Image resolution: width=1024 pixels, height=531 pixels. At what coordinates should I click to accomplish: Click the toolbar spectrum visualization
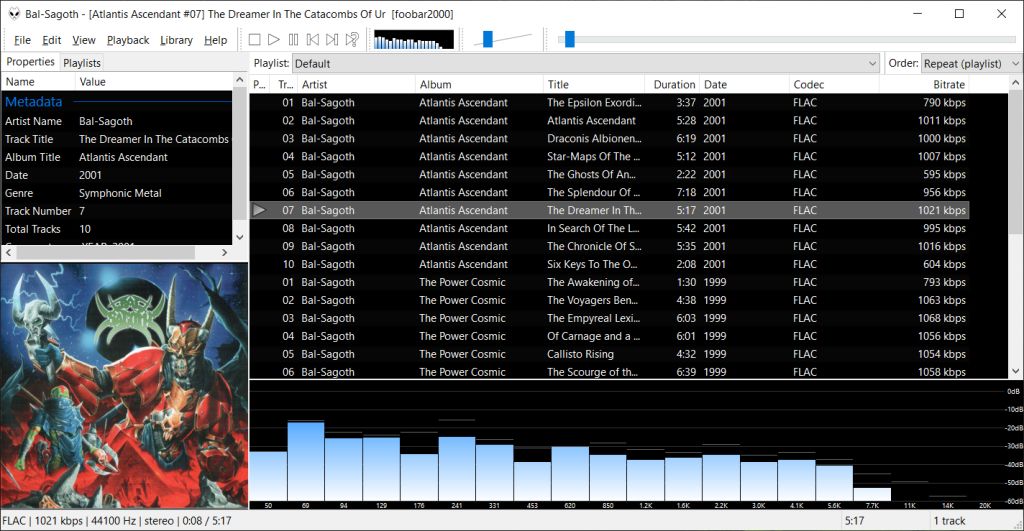pos(413,40)
